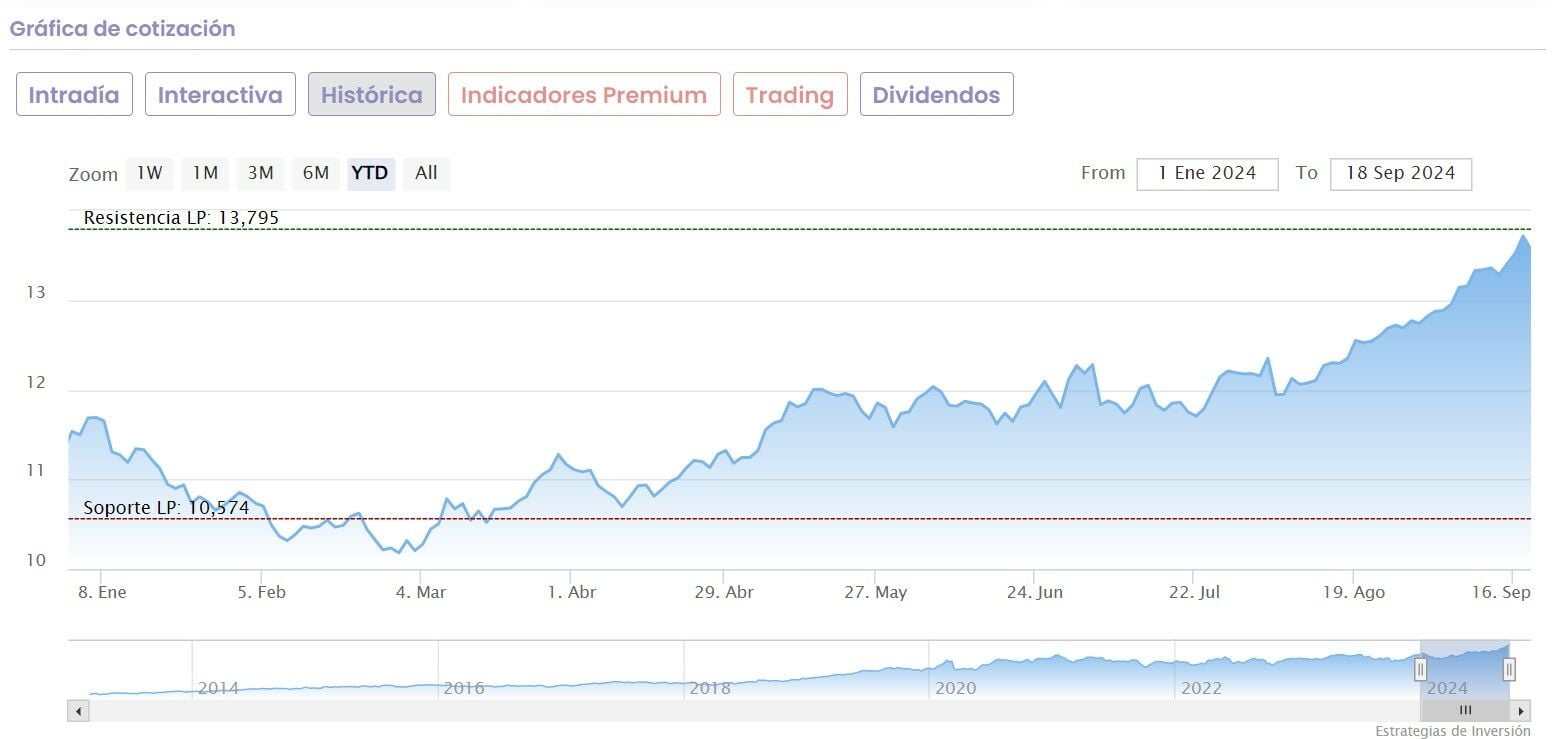This screenshot has width=1553, height=739.
Task: Open the Interactiva chart tab
Action: [220, 95]
